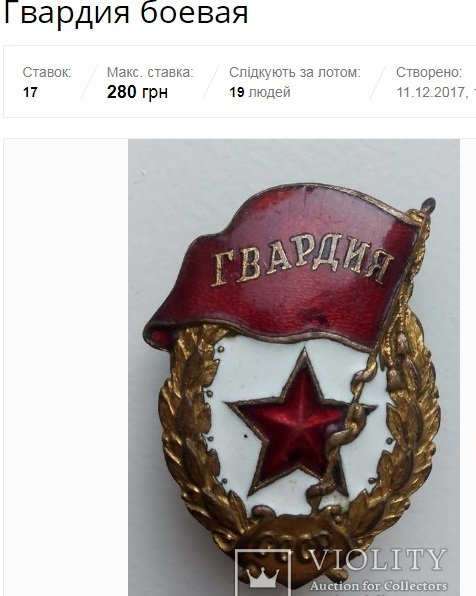
Task: Open the Guards badge lot photo
Action: [x=294, y=367]
